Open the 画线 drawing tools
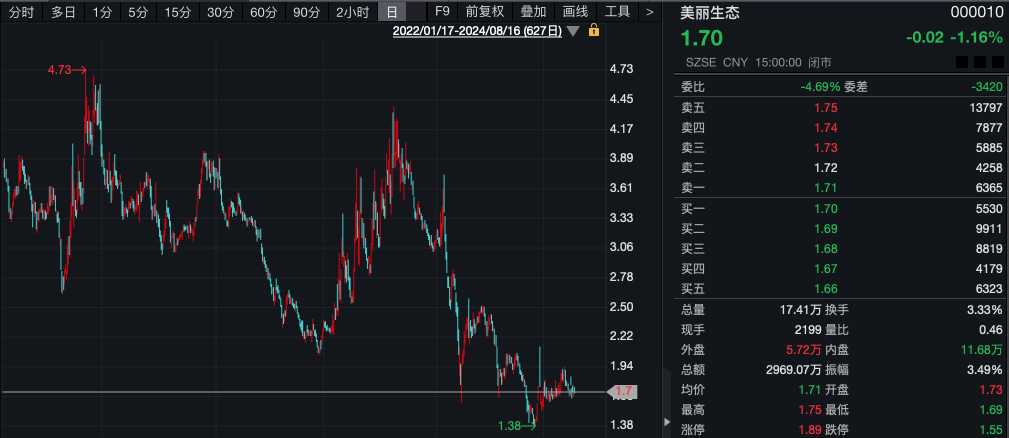1009x438 pixels. [x=576, y=12]
